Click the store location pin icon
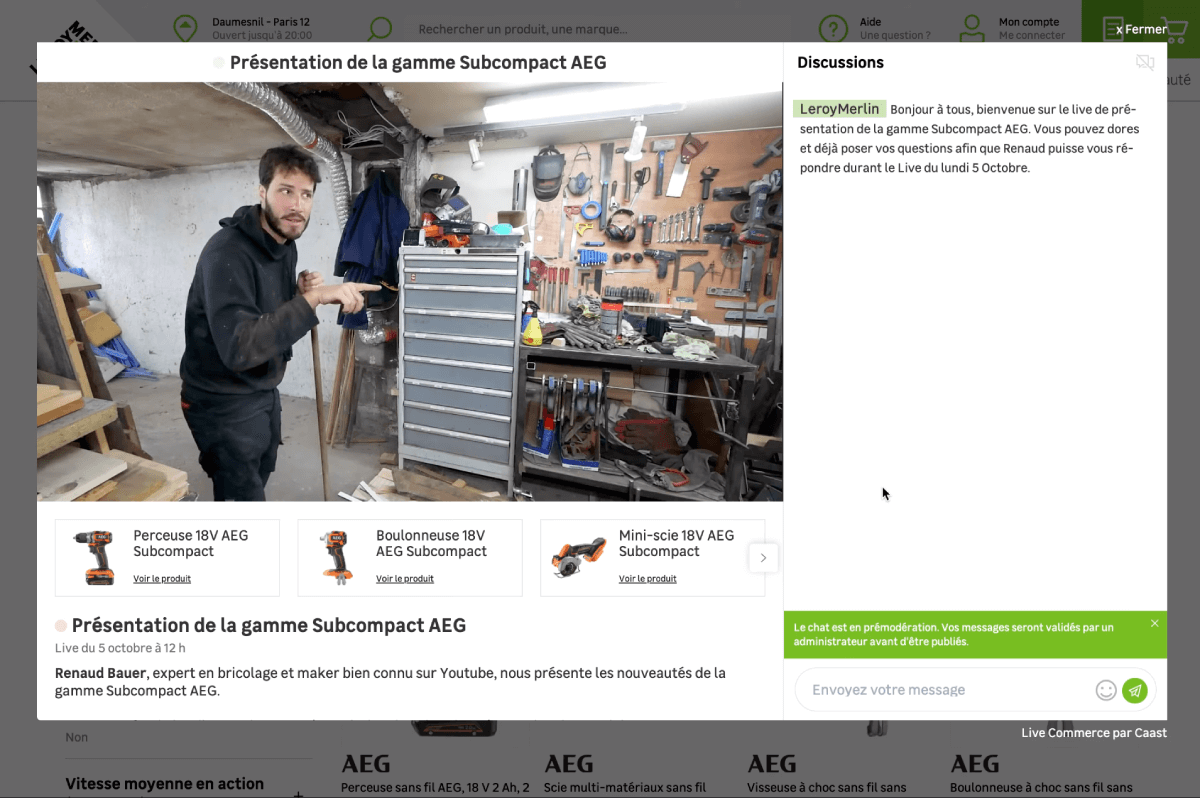Screen dimensions: 1200x798 [184, 28]
